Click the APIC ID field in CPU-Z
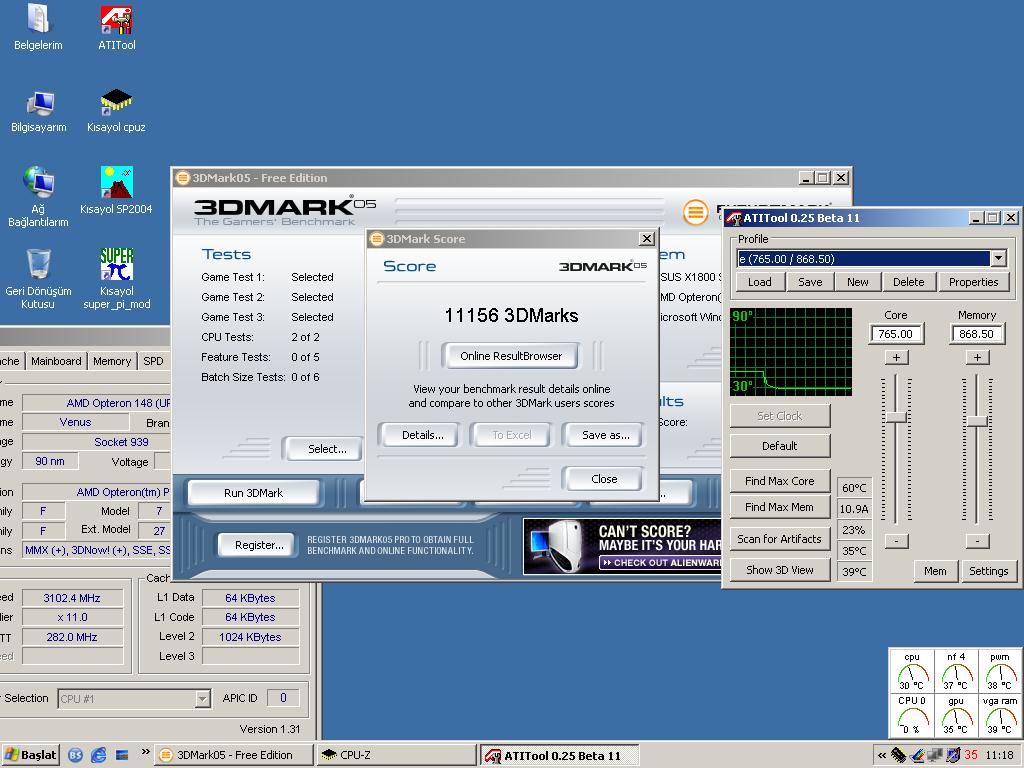Image resolution: width=1024 pixels, height=768 pixels. (x=283, y=698)
